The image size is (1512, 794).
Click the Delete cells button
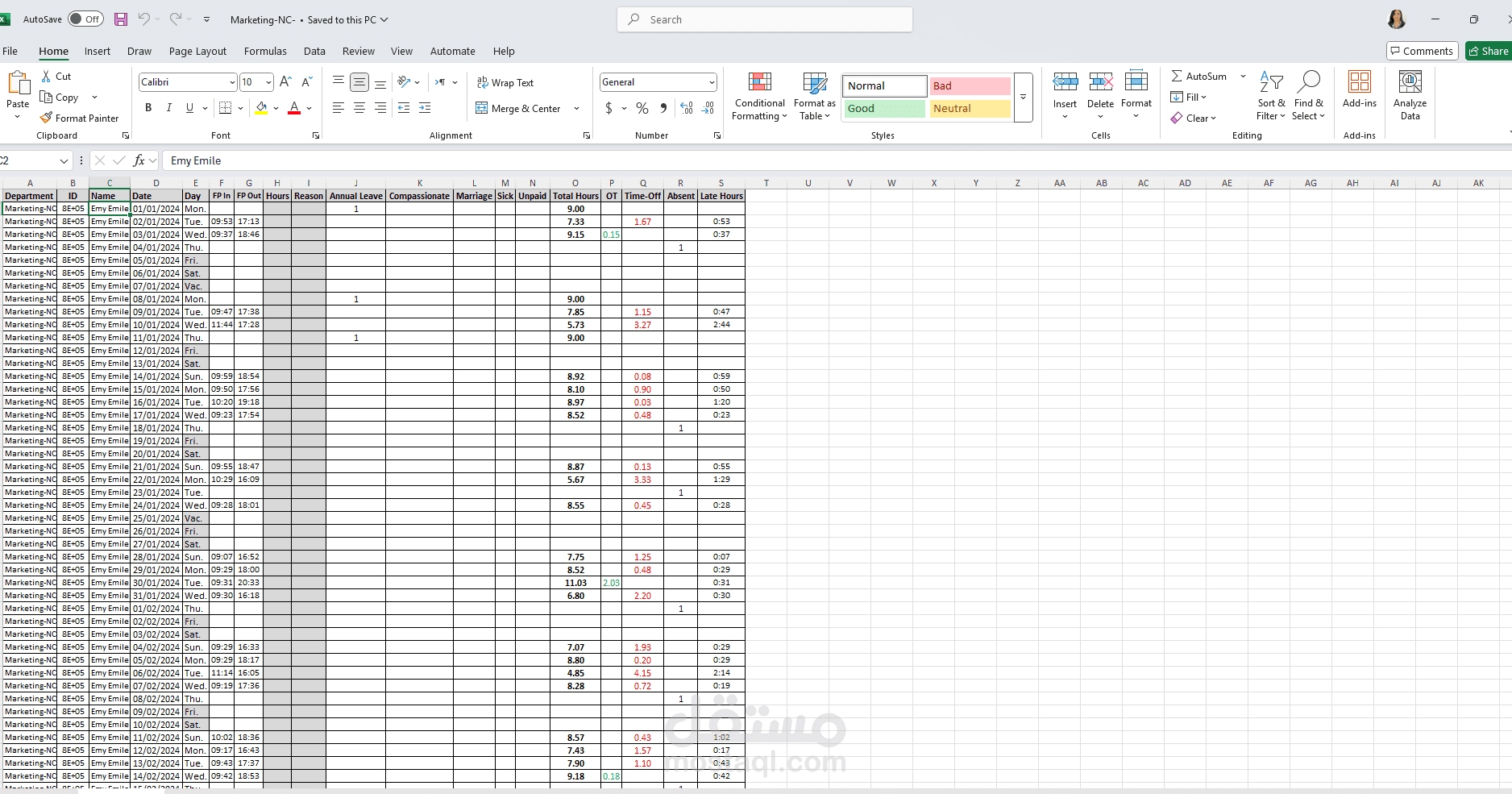1100,95
